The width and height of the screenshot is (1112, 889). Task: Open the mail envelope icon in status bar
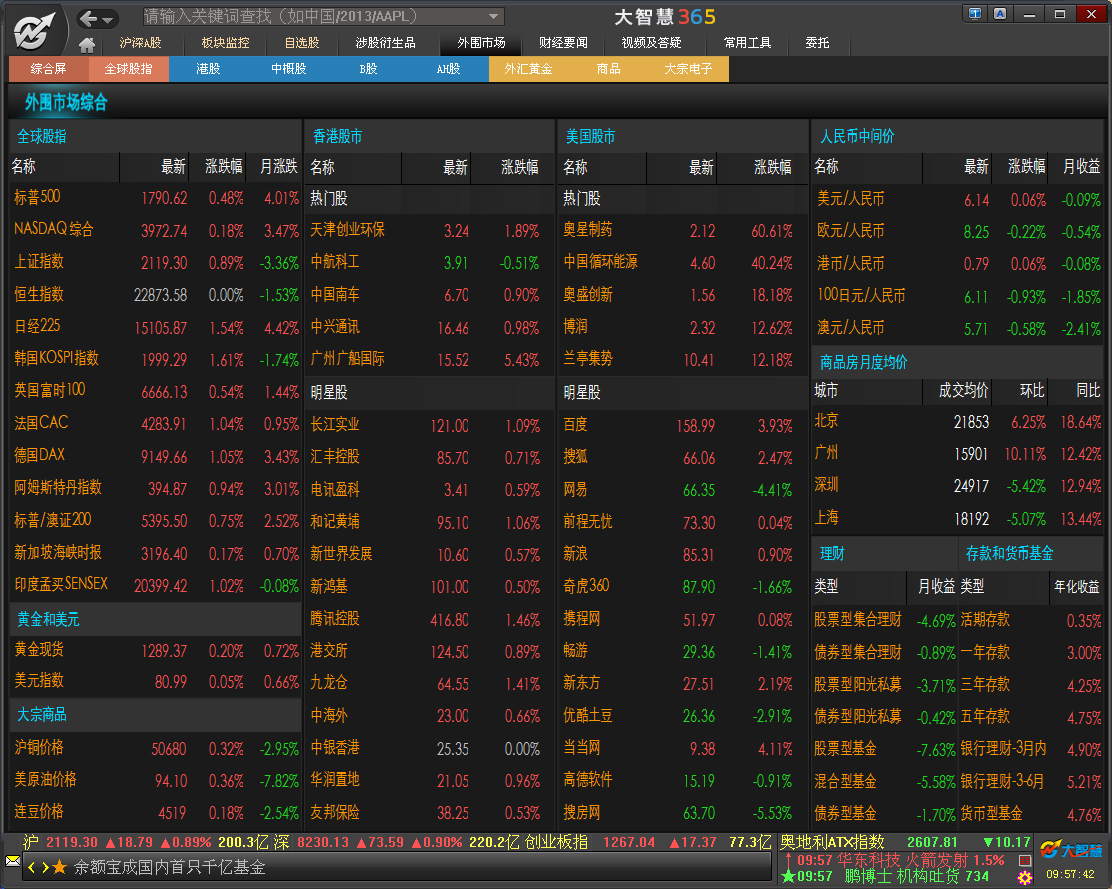(12, 861)
